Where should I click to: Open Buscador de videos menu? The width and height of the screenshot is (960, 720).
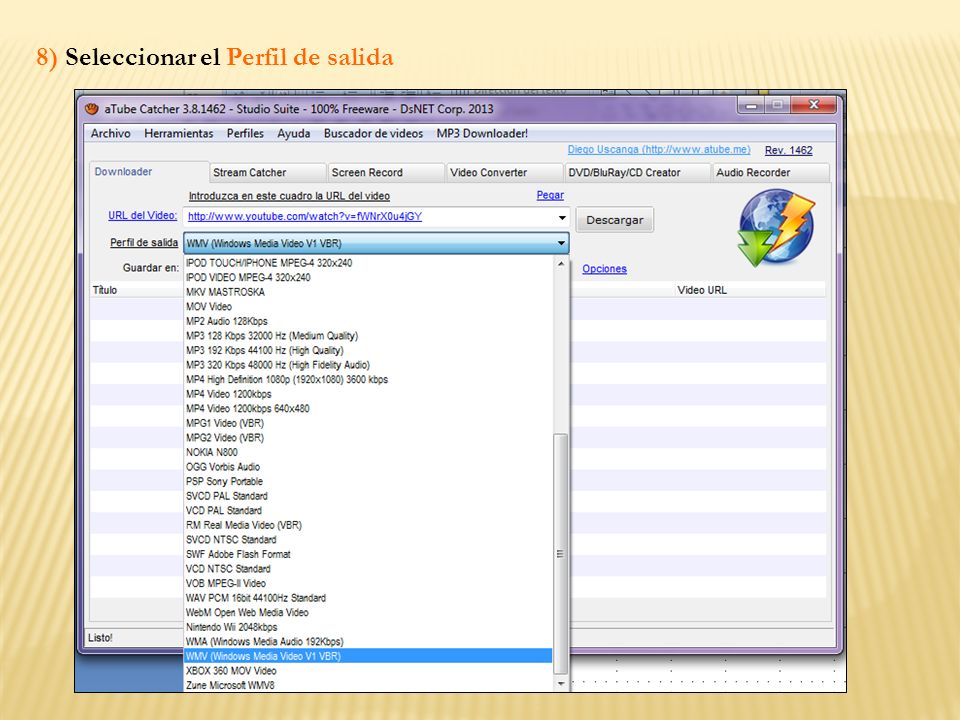click(373, 133)
